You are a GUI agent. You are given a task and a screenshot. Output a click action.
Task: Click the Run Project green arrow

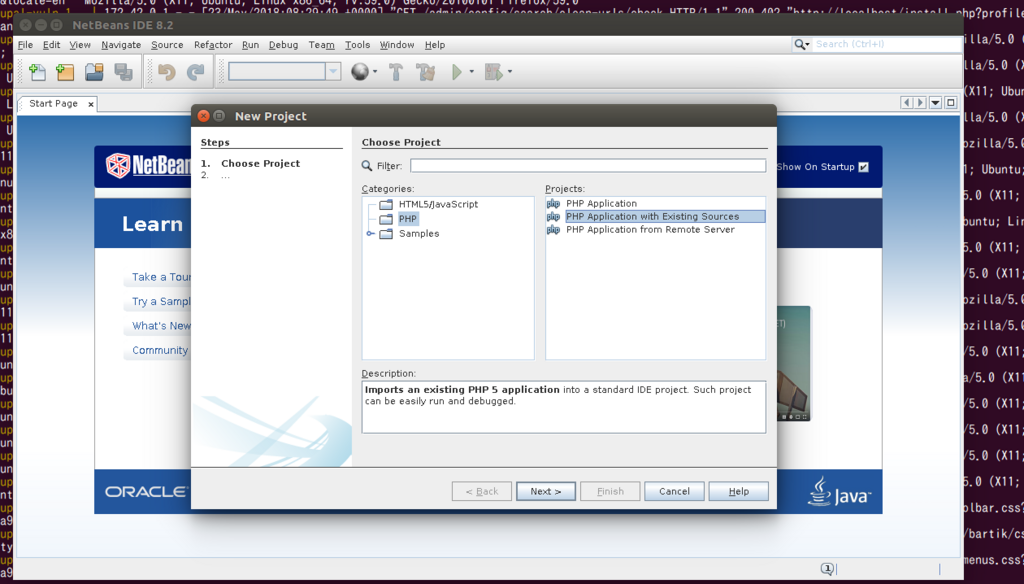tap(457, 71)
